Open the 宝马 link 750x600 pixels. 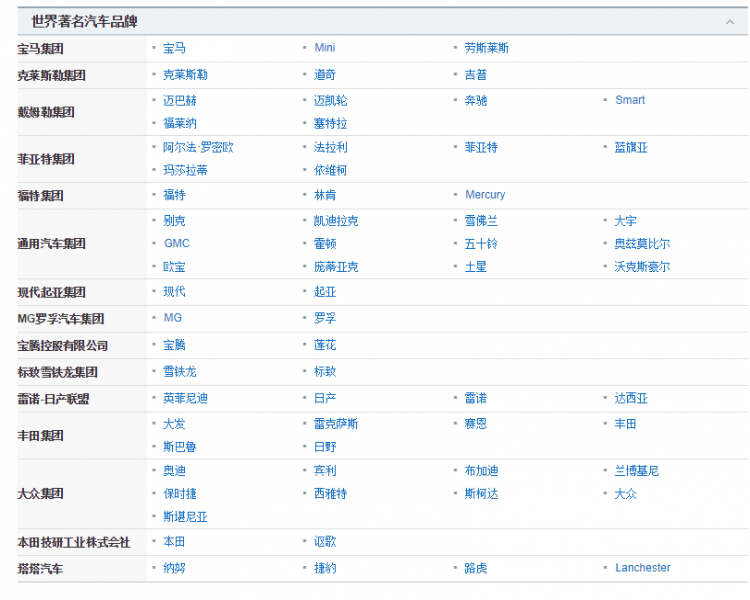point(174,48)
